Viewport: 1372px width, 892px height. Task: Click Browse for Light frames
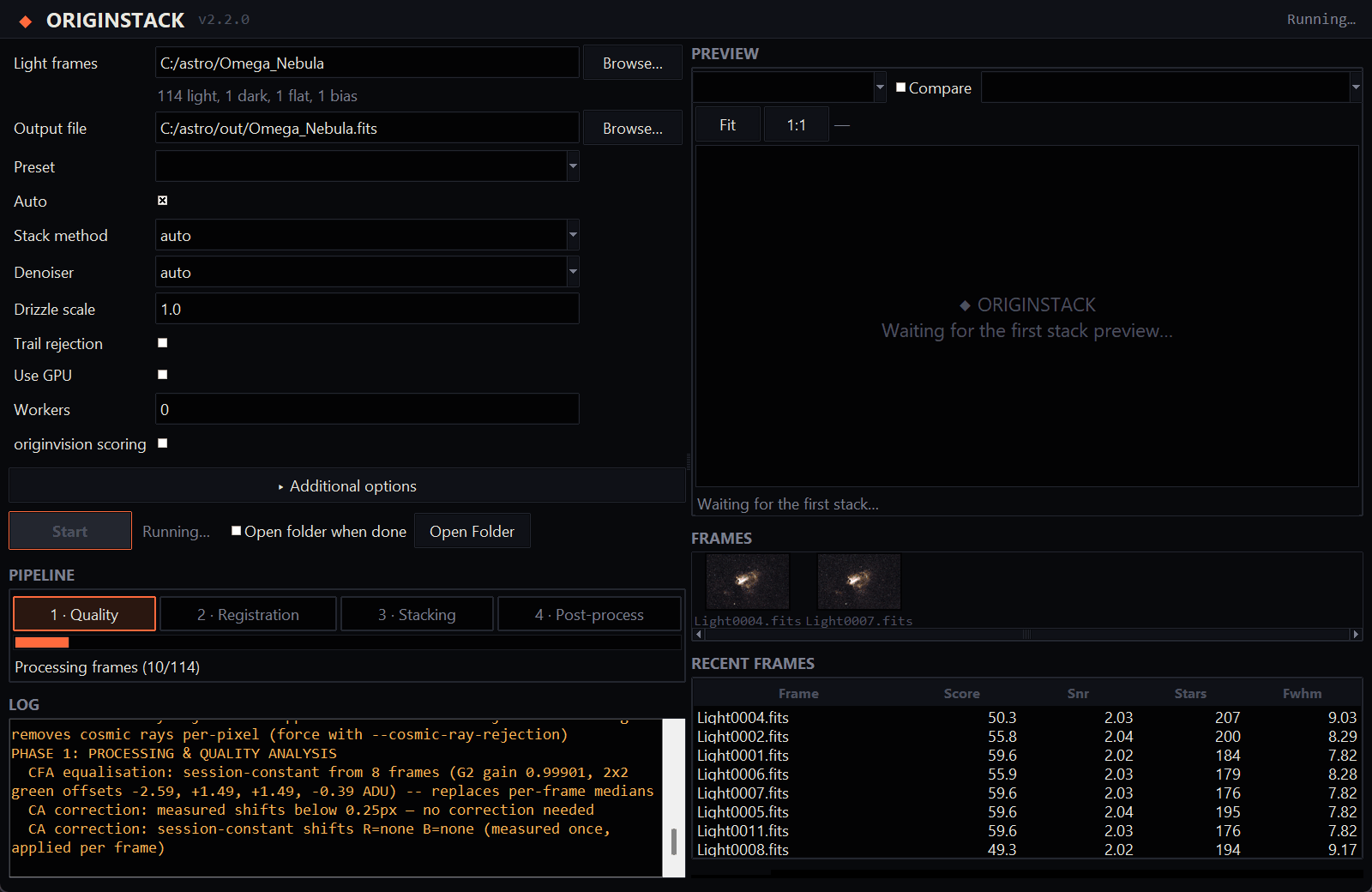pyautogui.click(x=633, y=63)
